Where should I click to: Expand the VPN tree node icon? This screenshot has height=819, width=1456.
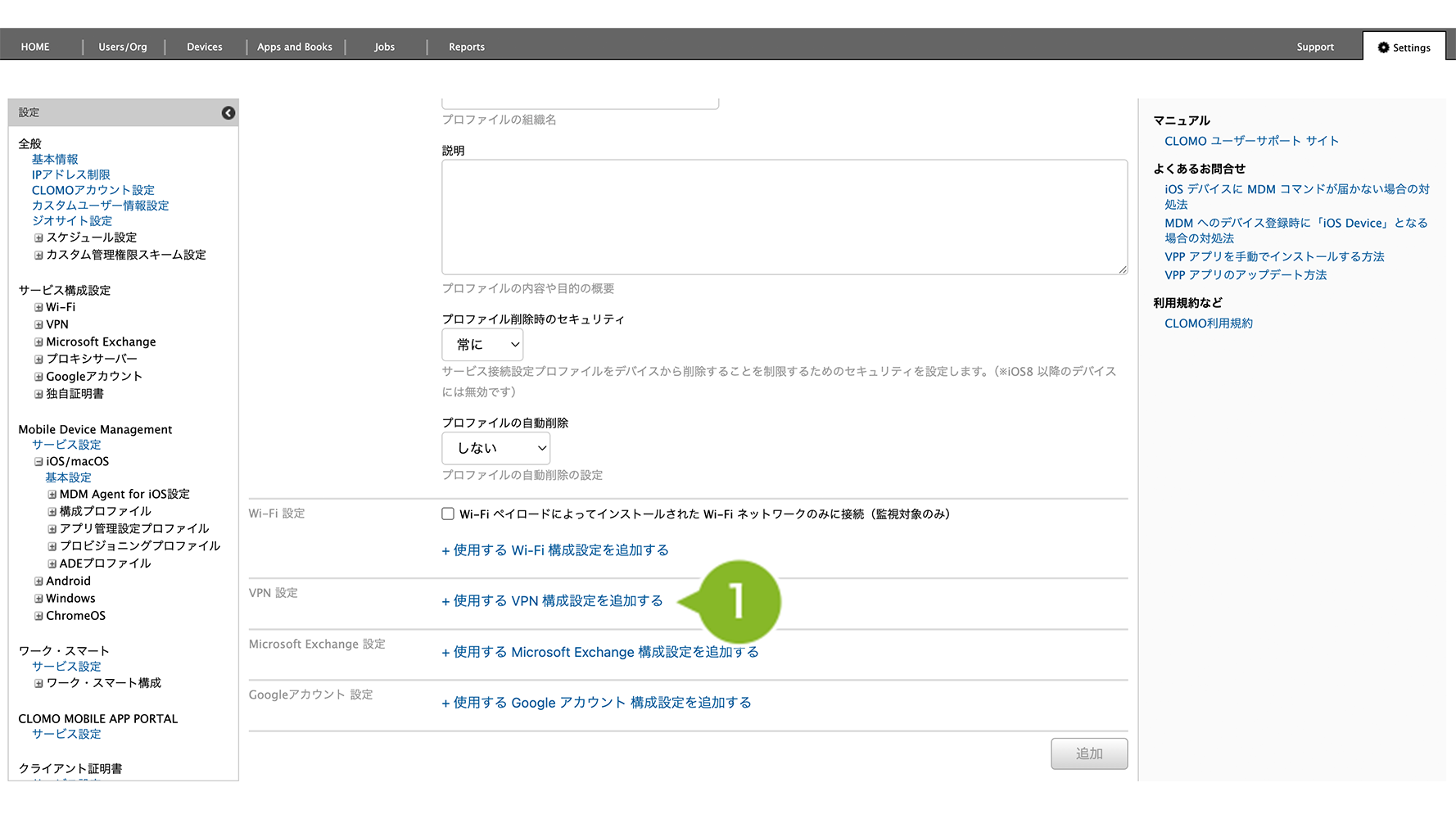38,325
